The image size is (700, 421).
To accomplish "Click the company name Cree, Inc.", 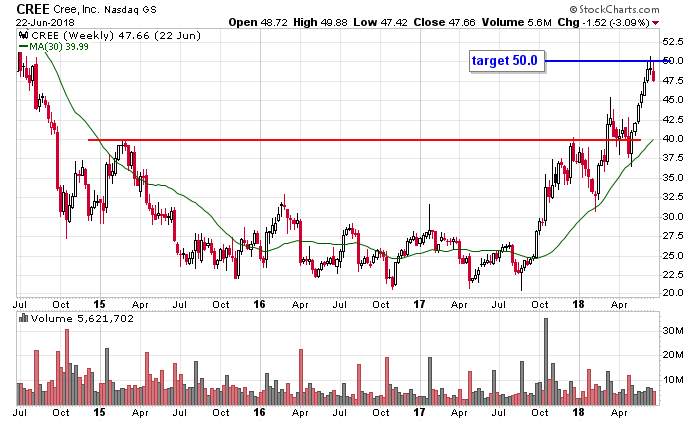I will point(77,9).
